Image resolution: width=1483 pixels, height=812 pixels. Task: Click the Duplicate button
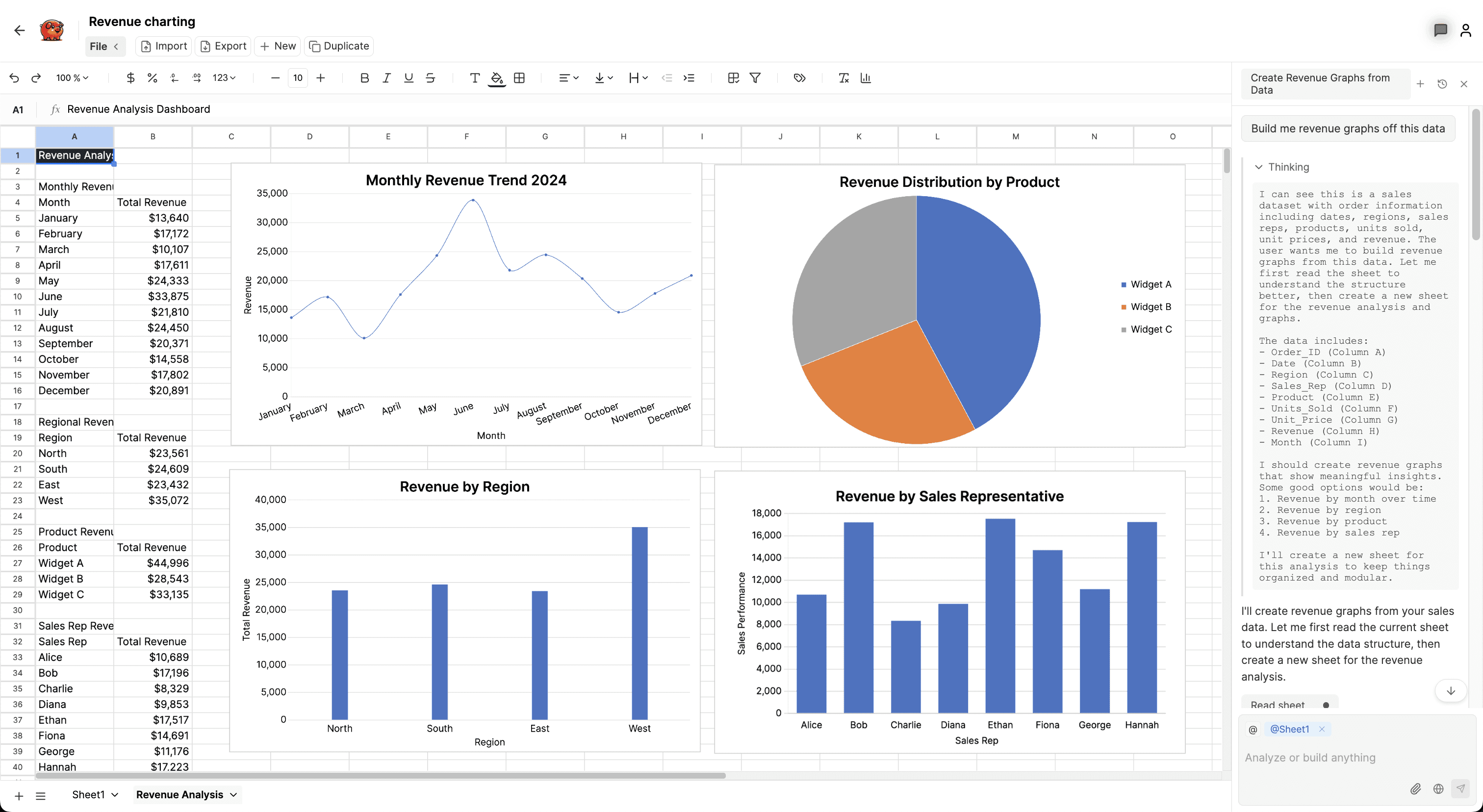pyautogui.click(x=338, y=46)
